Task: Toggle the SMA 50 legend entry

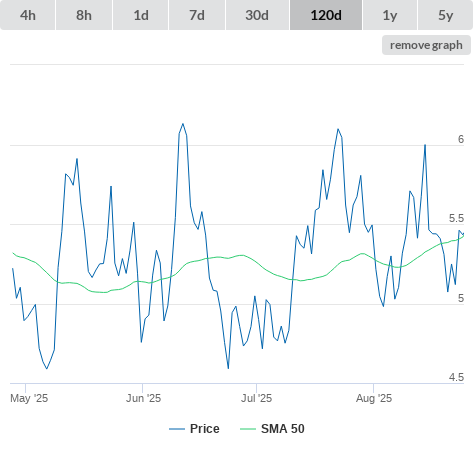Action: click(x=283, y=429)
